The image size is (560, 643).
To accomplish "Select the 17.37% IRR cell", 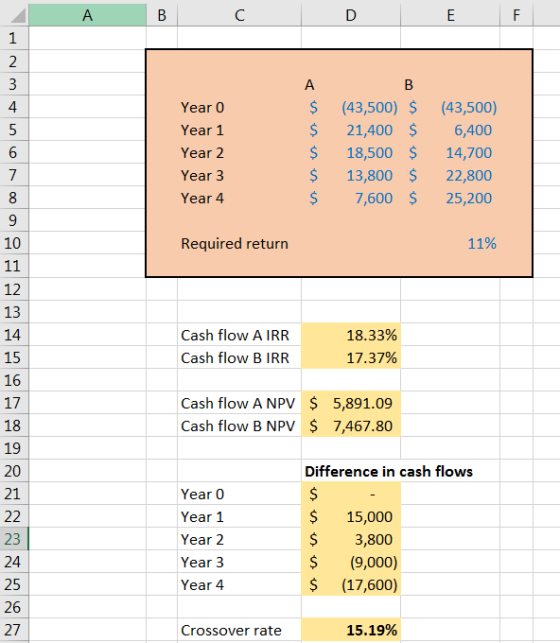I will coord(351,358).
